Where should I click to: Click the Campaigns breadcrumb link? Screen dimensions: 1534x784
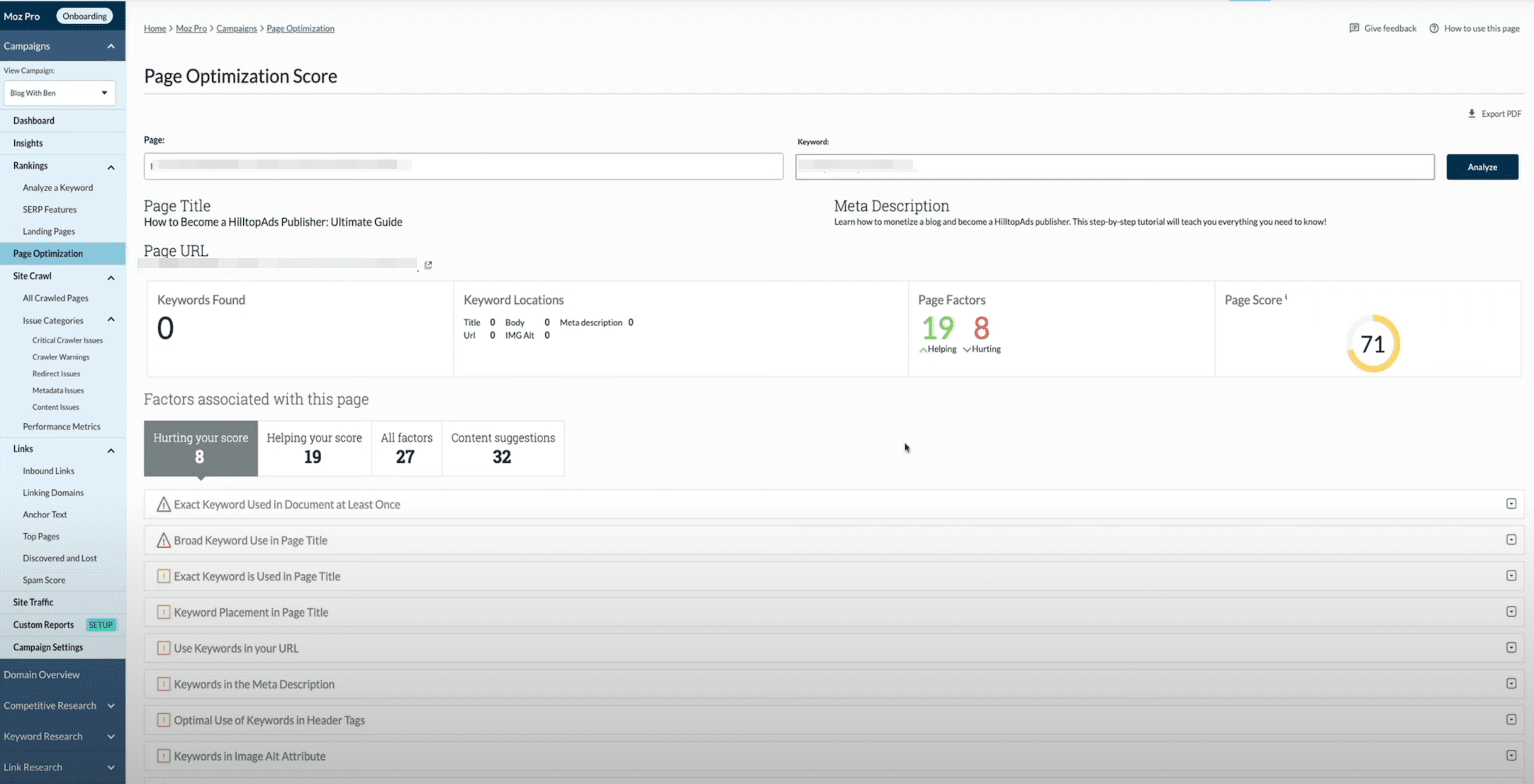point(236,28)
